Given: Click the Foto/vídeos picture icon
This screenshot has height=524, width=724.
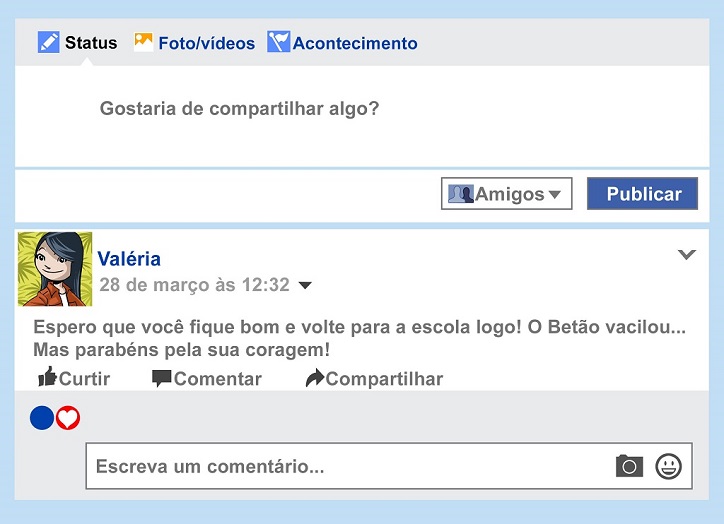Looking at the screenshot, I should point(143,42).
